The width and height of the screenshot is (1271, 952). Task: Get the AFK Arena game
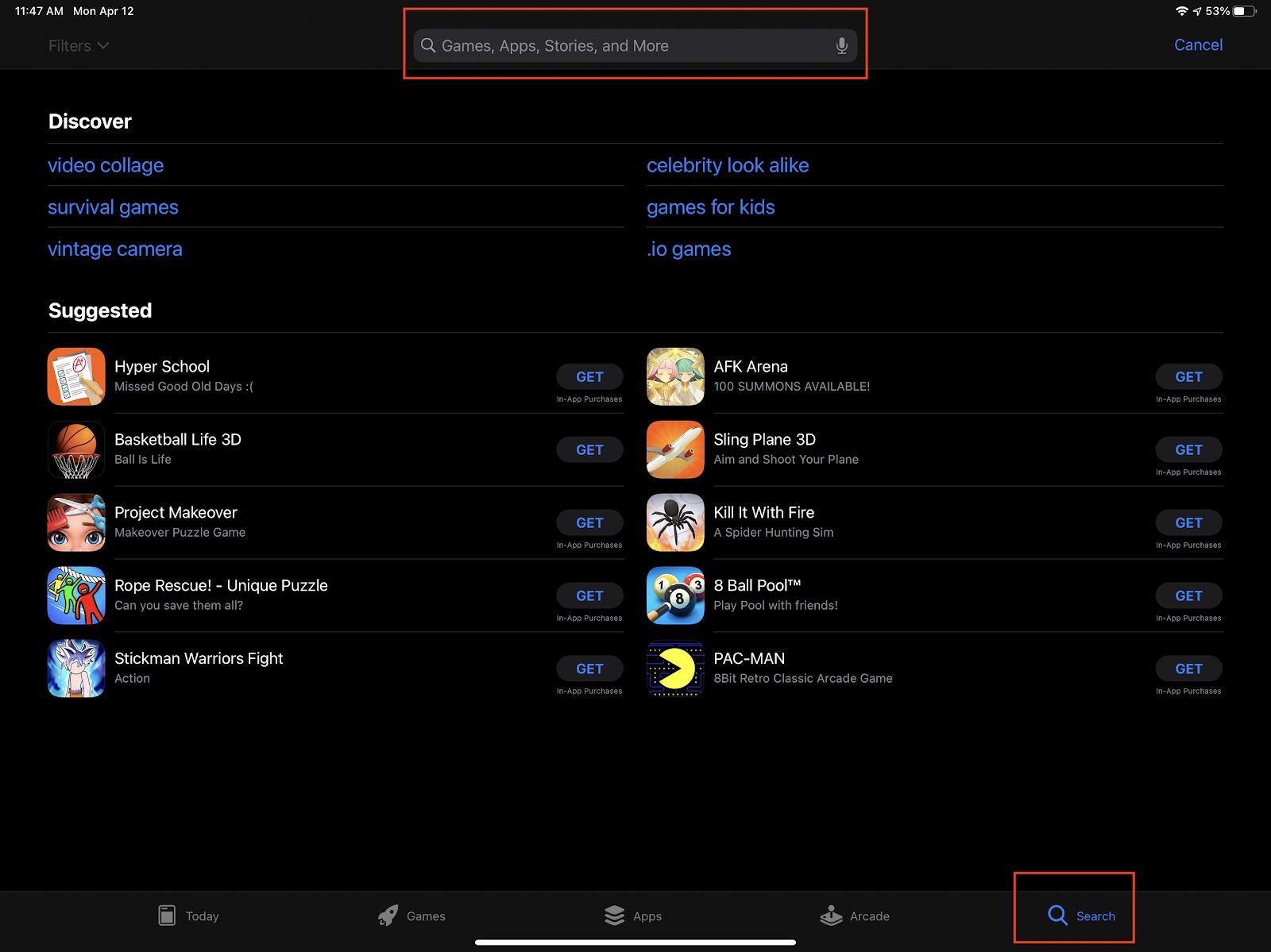(1188, 377)
